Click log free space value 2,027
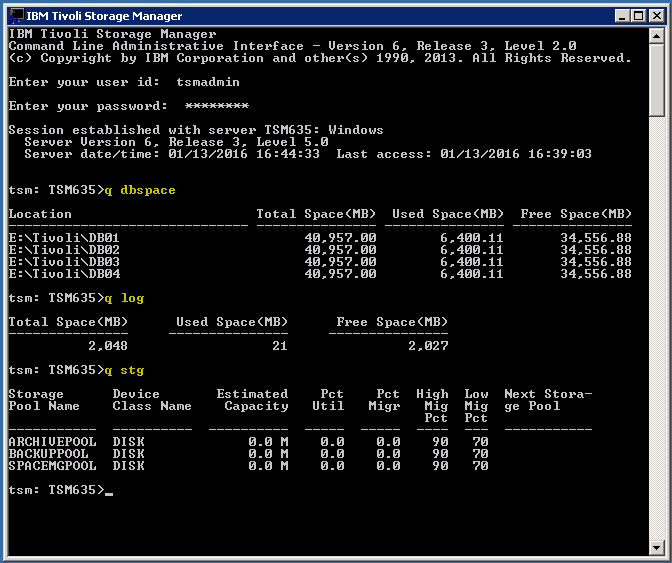The width and height of the screenshot is (672, 563). 428,345
